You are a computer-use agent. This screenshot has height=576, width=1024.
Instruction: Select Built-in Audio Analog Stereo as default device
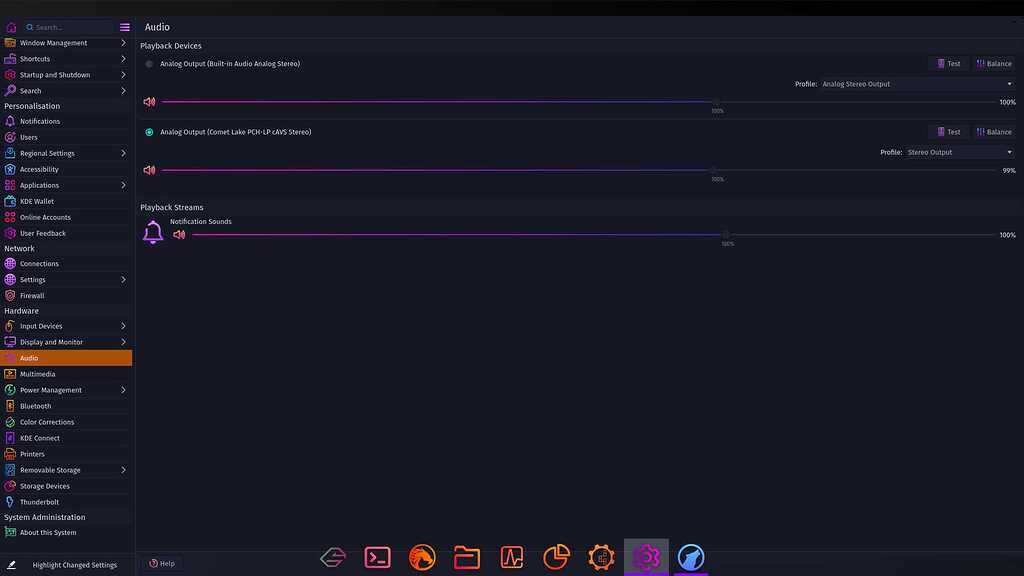point(148,63)
